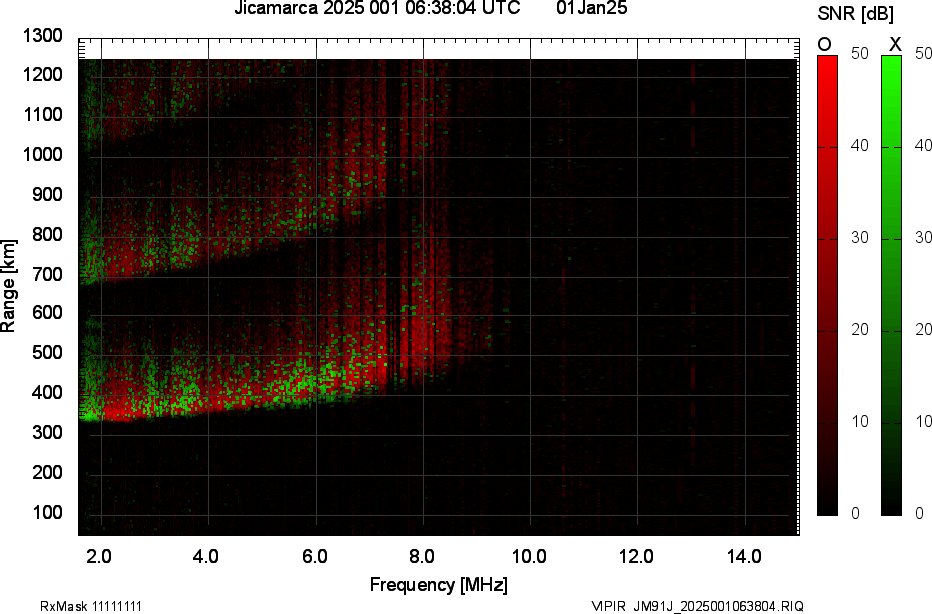Select the 700 range tick label
932x614 pixels.
click(47, 274)
